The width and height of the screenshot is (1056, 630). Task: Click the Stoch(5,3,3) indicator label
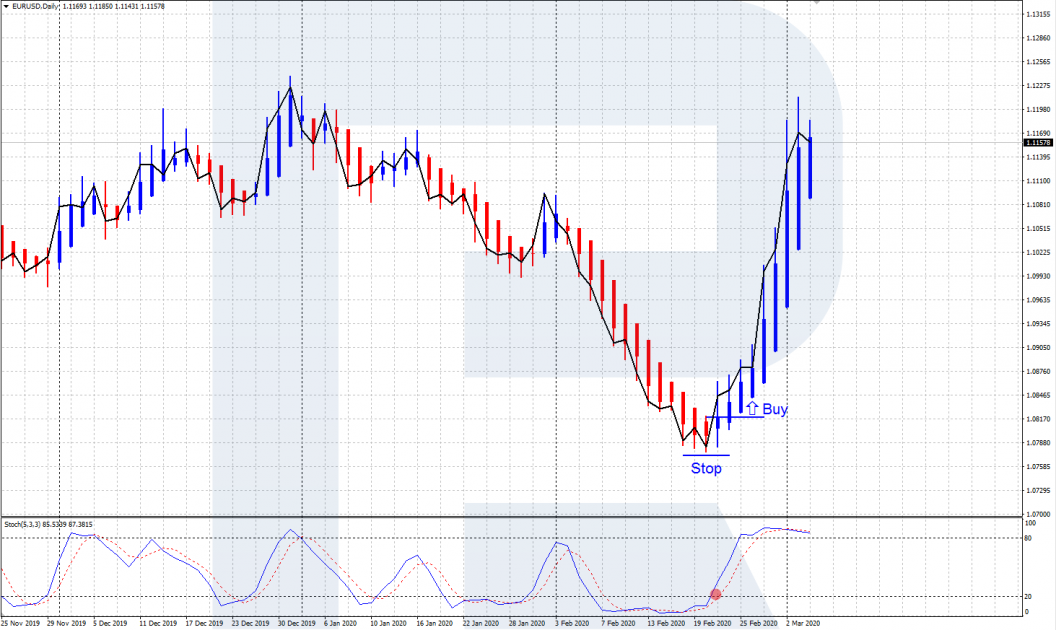[x=24, y=523]
